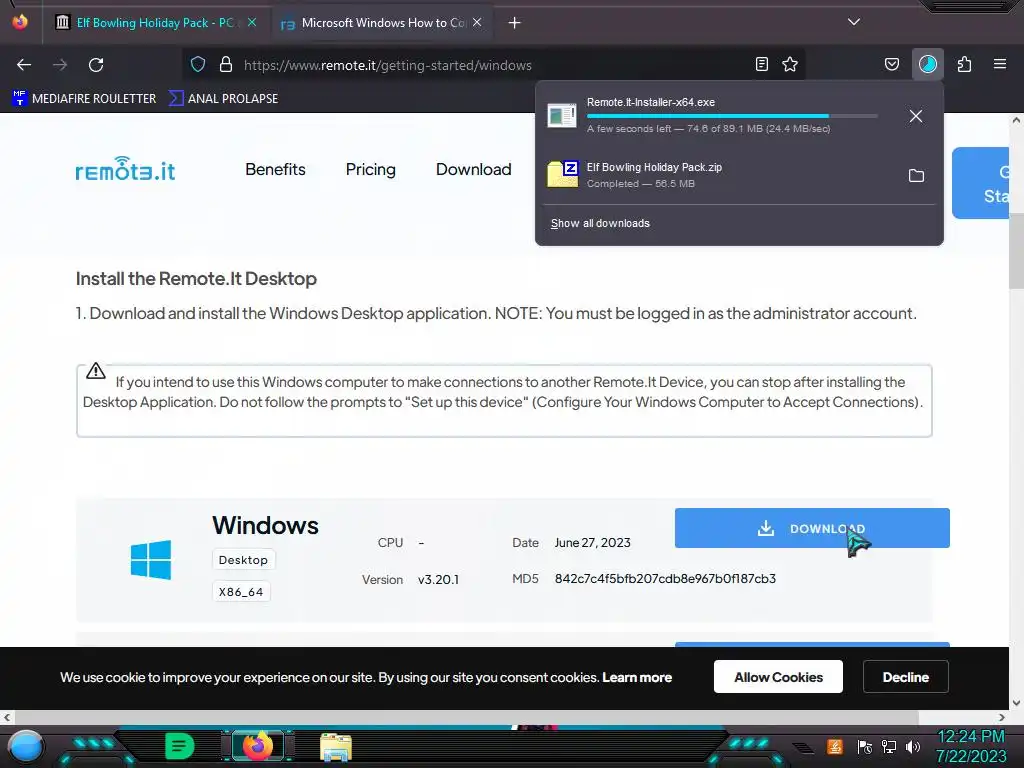
Task: Click the scroll right arrow
Action: pos(1002,717)
